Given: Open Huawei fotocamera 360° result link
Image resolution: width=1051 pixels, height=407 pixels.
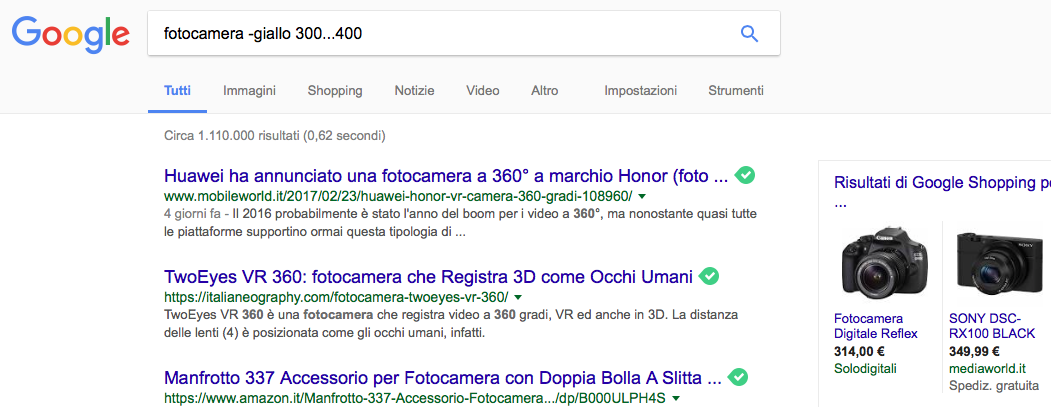Looking at the screenshot, I should 445,176.
